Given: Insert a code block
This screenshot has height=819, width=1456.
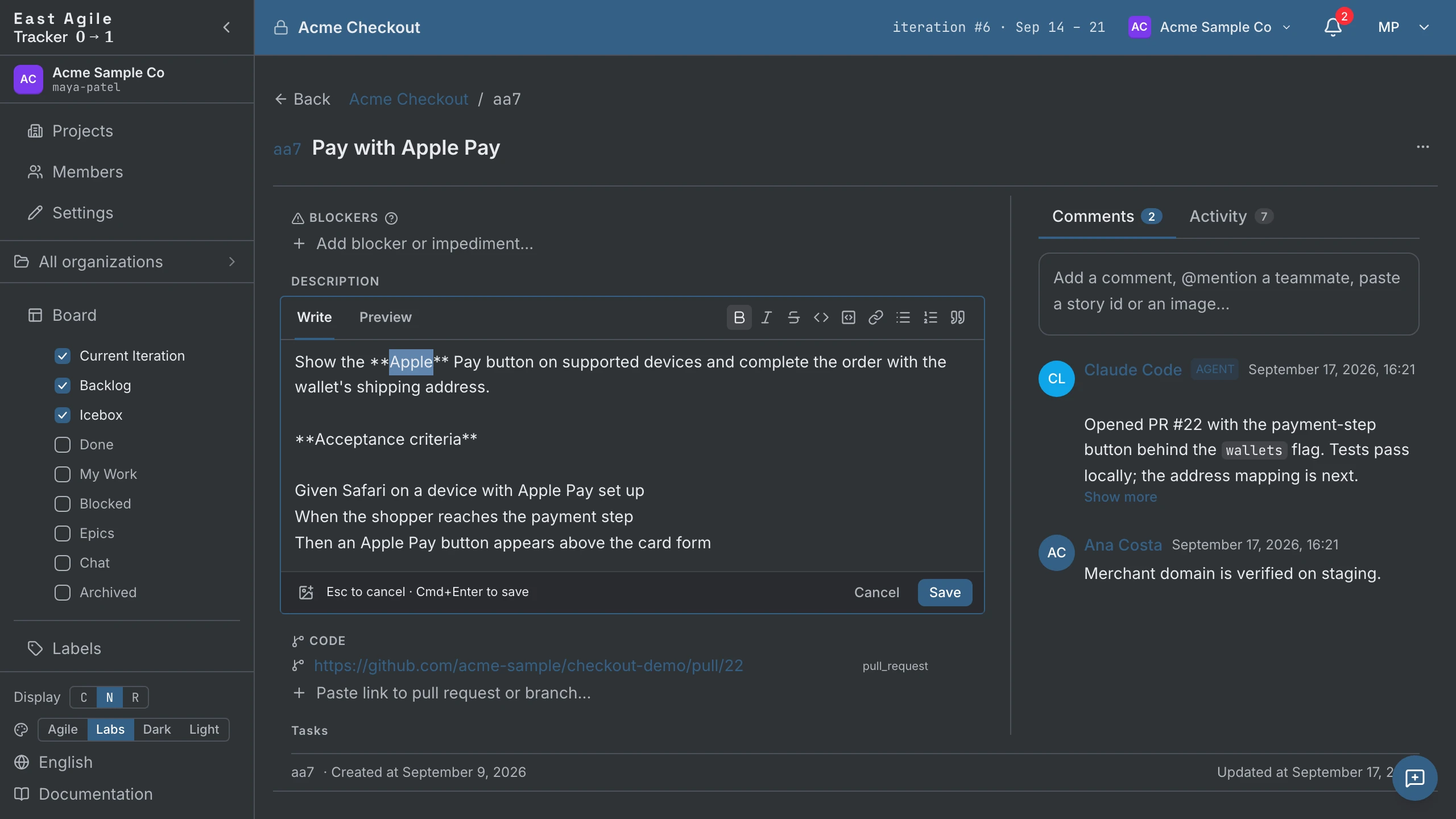Looking at the screenshot, I should 848,317.
